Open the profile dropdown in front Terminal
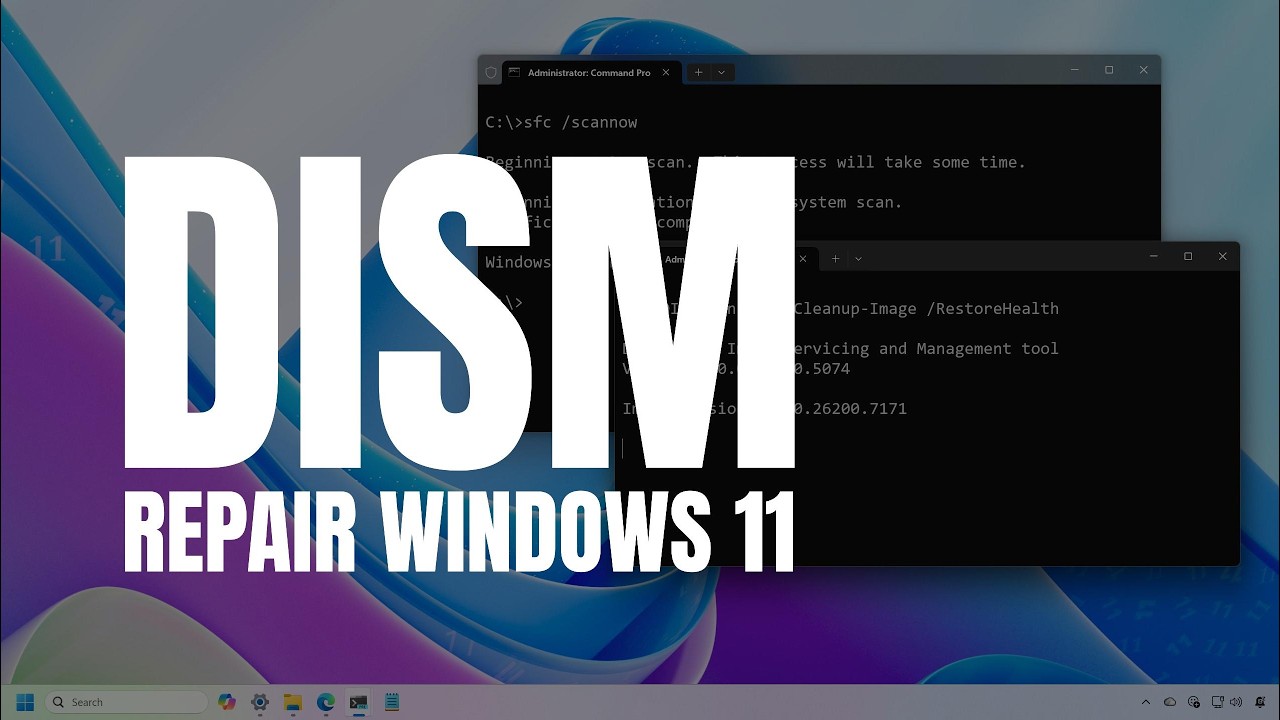The height and width of the screenshot is (720, 1280). pyautogui.click(x=858, y=258)
